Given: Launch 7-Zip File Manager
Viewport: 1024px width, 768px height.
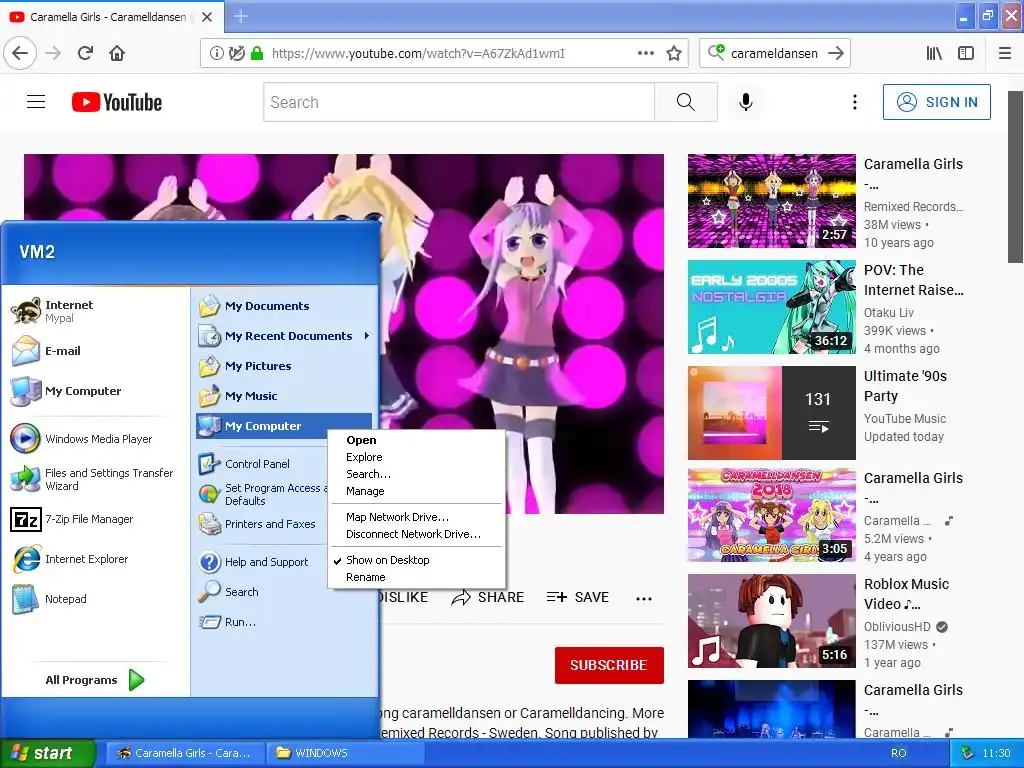Looking at the screenshot, I should coord(96,519).
